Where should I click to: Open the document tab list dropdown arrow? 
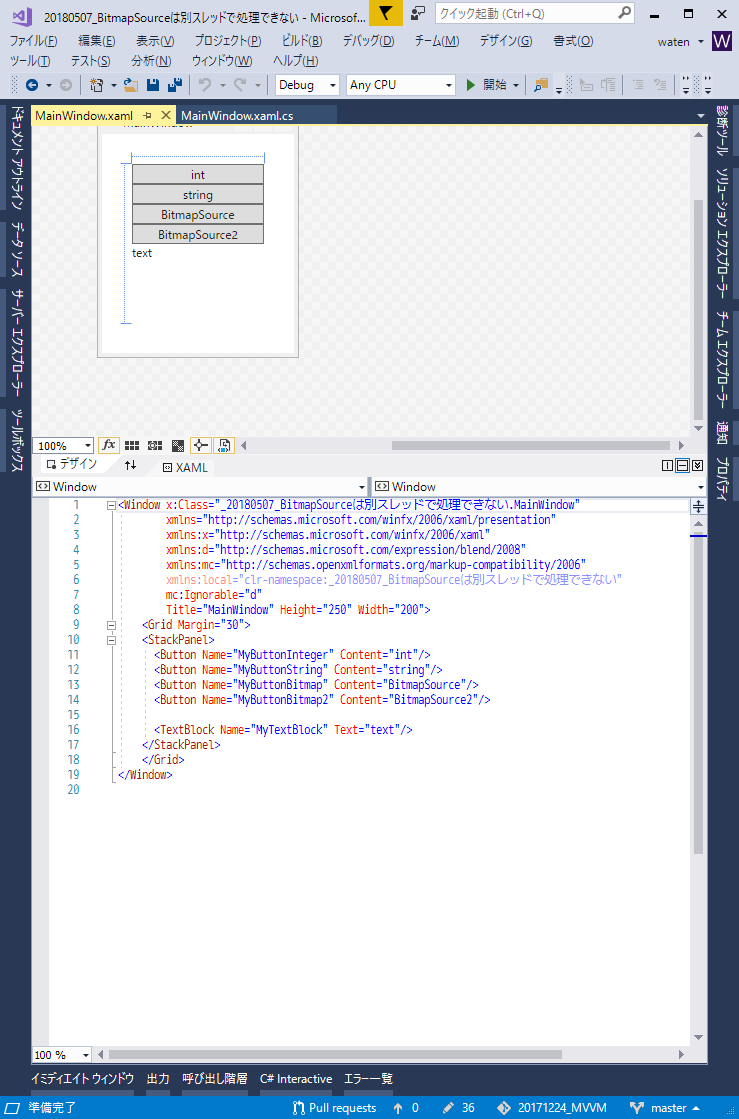pos(700,116)
